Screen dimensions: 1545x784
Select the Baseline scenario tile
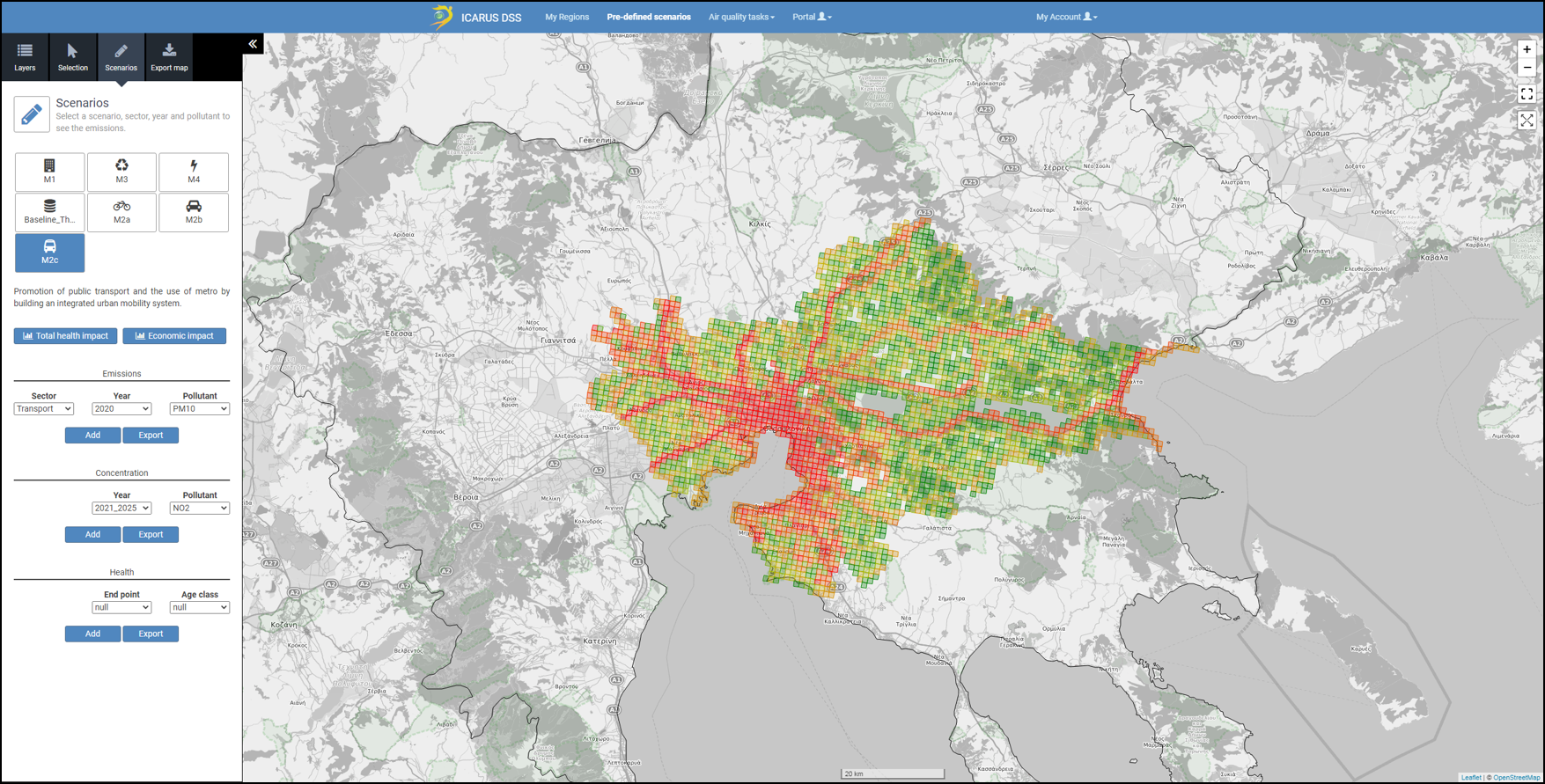click(49, 212)
